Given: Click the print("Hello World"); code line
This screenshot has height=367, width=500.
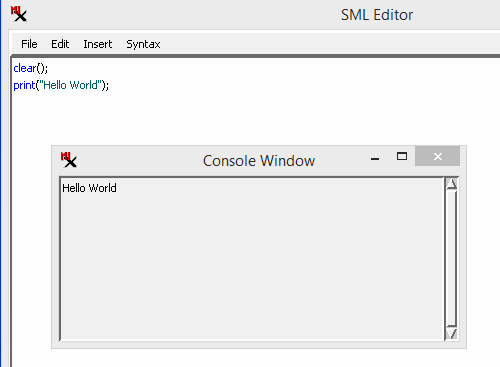Looking at the screenshot, I should coord(61,85).
